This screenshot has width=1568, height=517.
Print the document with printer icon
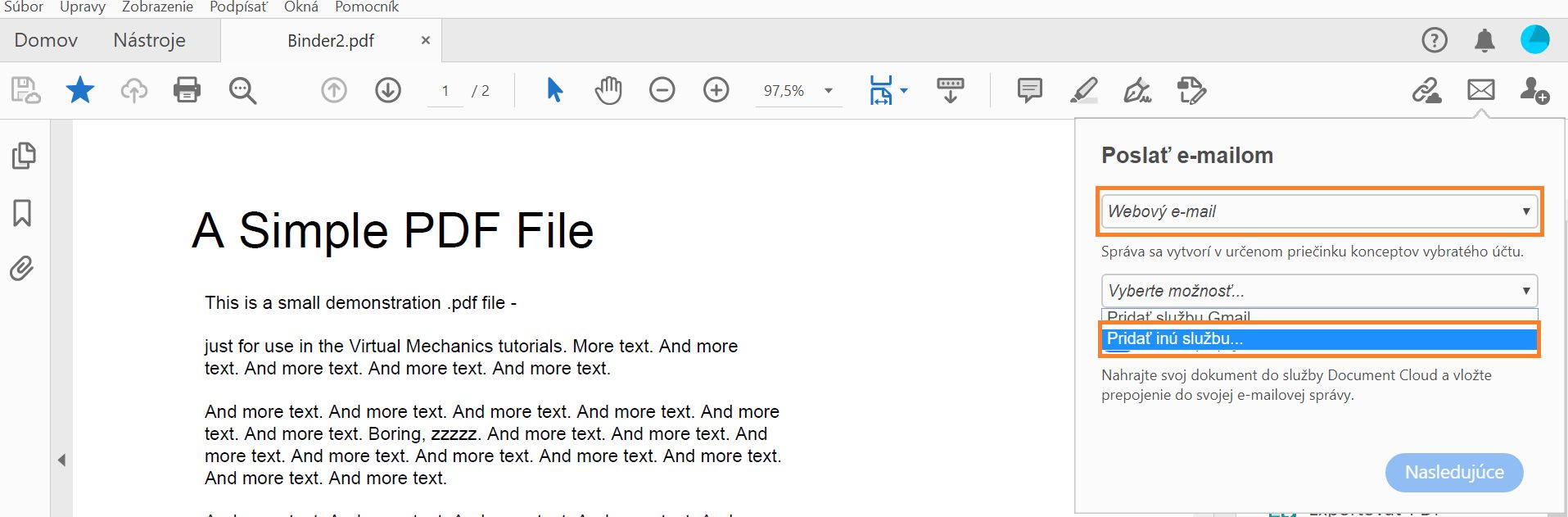click(x=187, y=90)
